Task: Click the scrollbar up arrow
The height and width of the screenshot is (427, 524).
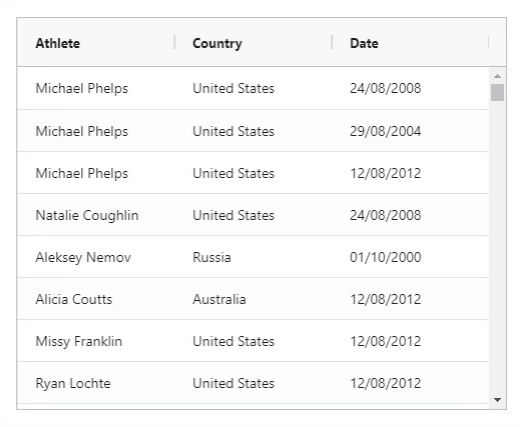Action: point(497,76)
